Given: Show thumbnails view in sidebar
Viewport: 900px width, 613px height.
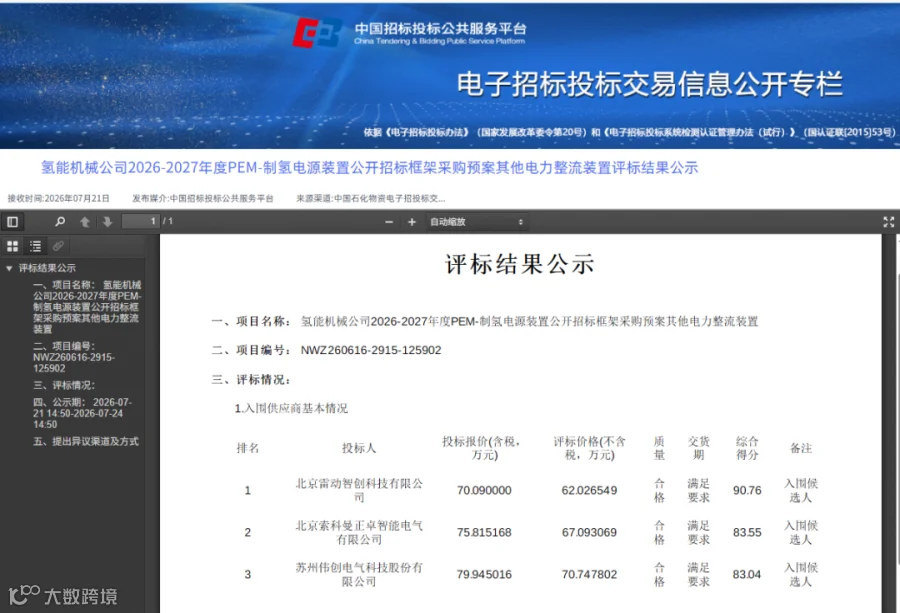Looking at the screenshot, I should [x=13, y=246].
